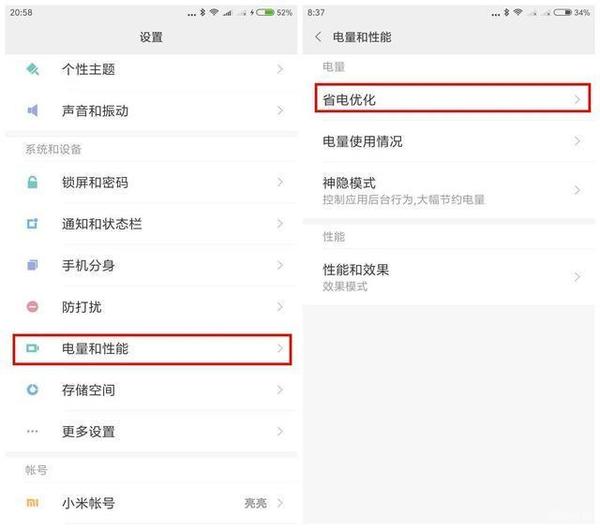Open the 神隐模式 entry
600x529 pixels.
pos(448,190)
